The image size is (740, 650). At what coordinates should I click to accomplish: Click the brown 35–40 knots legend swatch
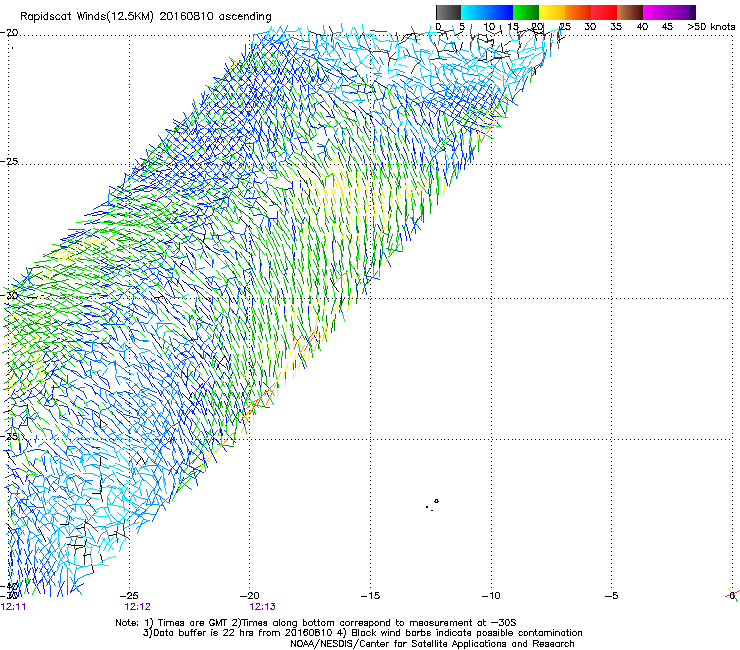pyautogui.click(x=630, y=12)
